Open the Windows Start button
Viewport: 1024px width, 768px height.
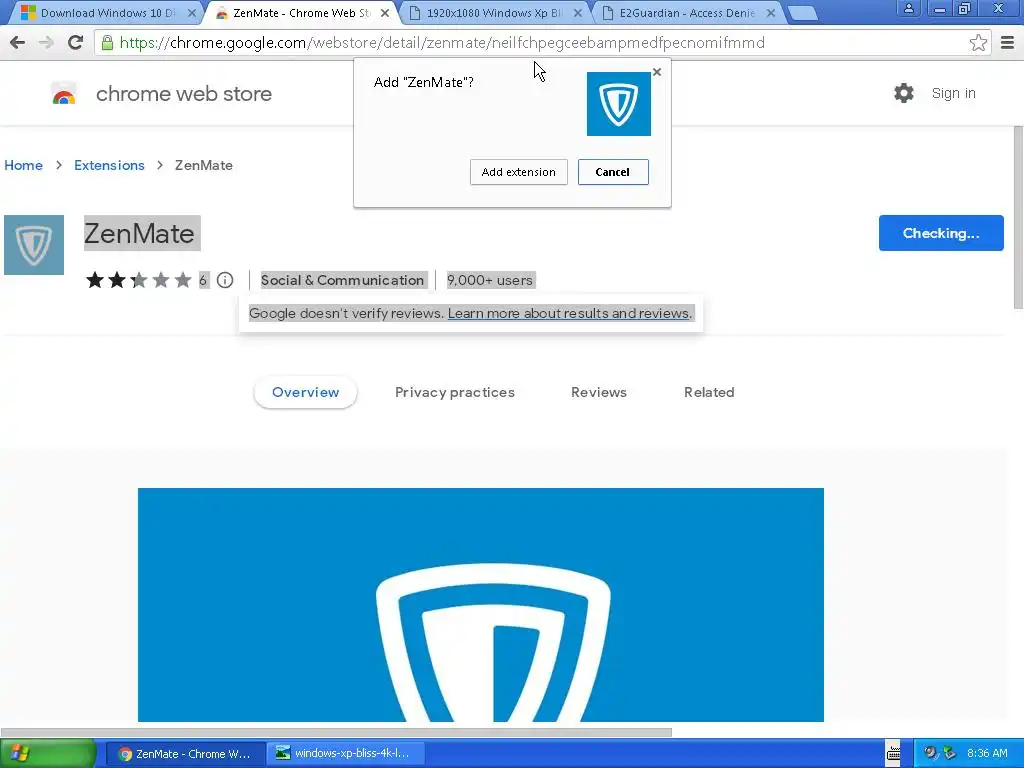[48, 753]
